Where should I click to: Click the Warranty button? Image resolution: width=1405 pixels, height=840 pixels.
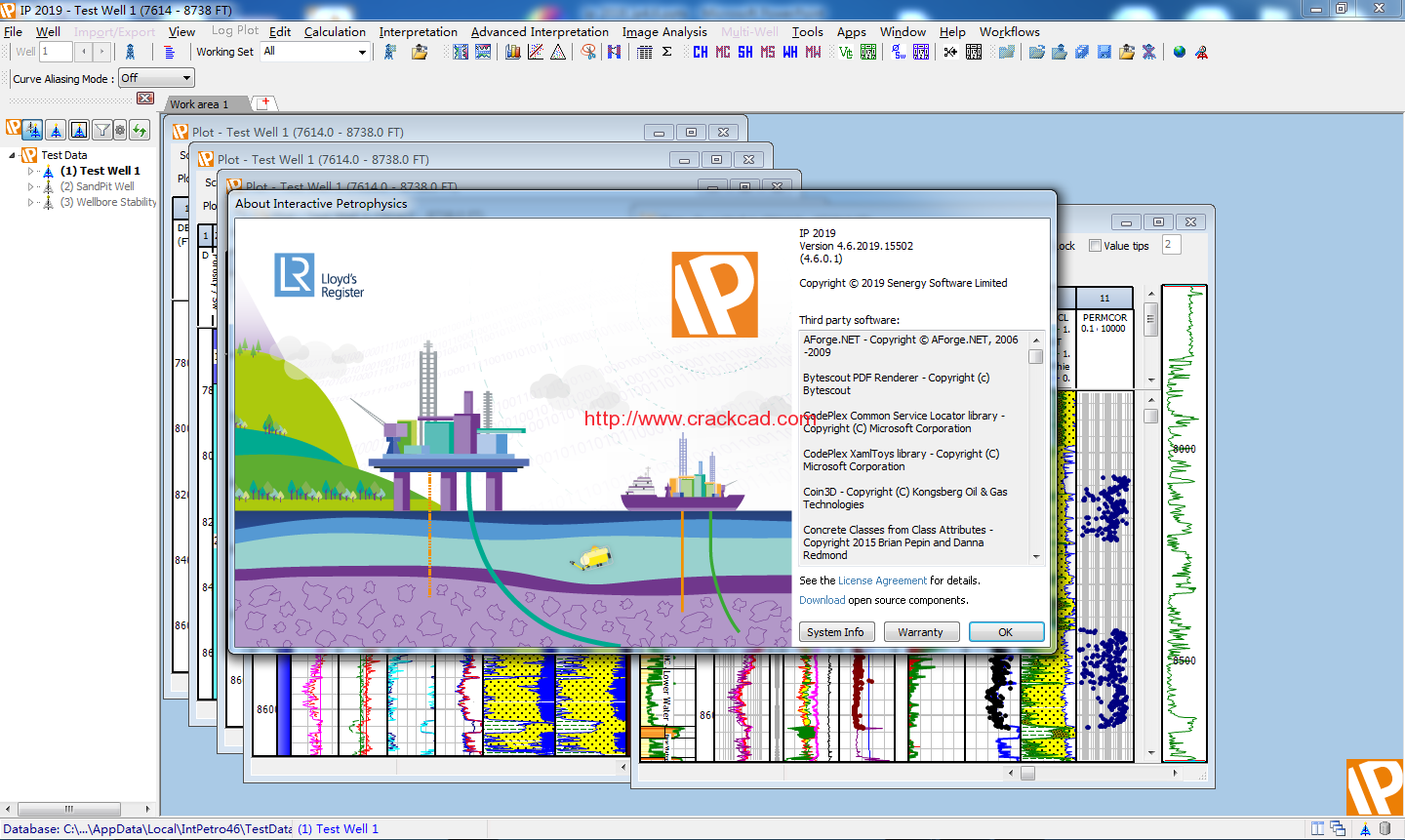pos(921,632)
